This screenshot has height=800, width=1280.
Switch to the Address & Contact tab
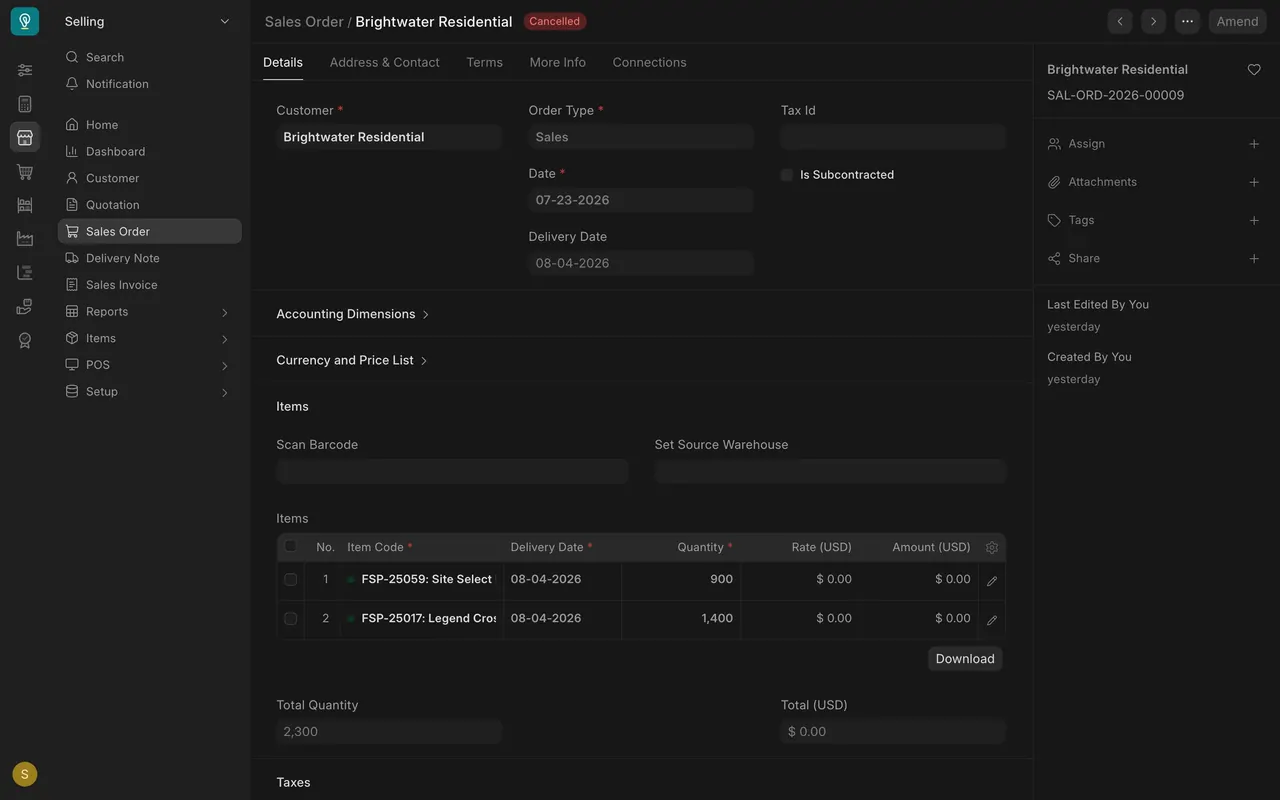click(x=384, y=62)
